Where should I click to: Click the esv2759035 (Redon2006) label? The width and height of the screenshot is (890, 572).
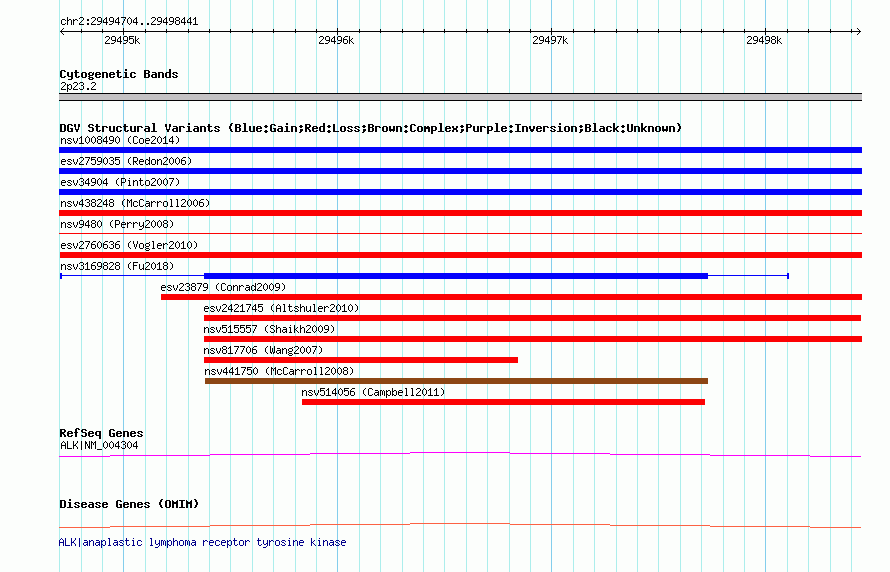coord(126,161)
